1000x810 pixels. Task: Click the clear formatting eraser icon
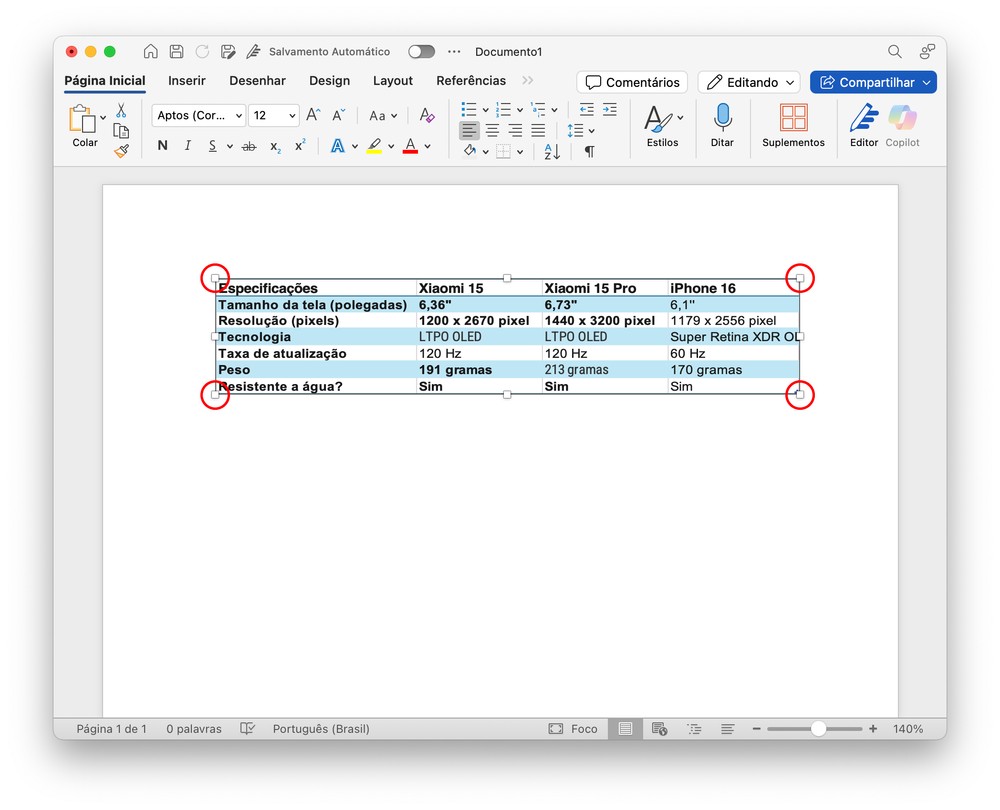[427, 115]
